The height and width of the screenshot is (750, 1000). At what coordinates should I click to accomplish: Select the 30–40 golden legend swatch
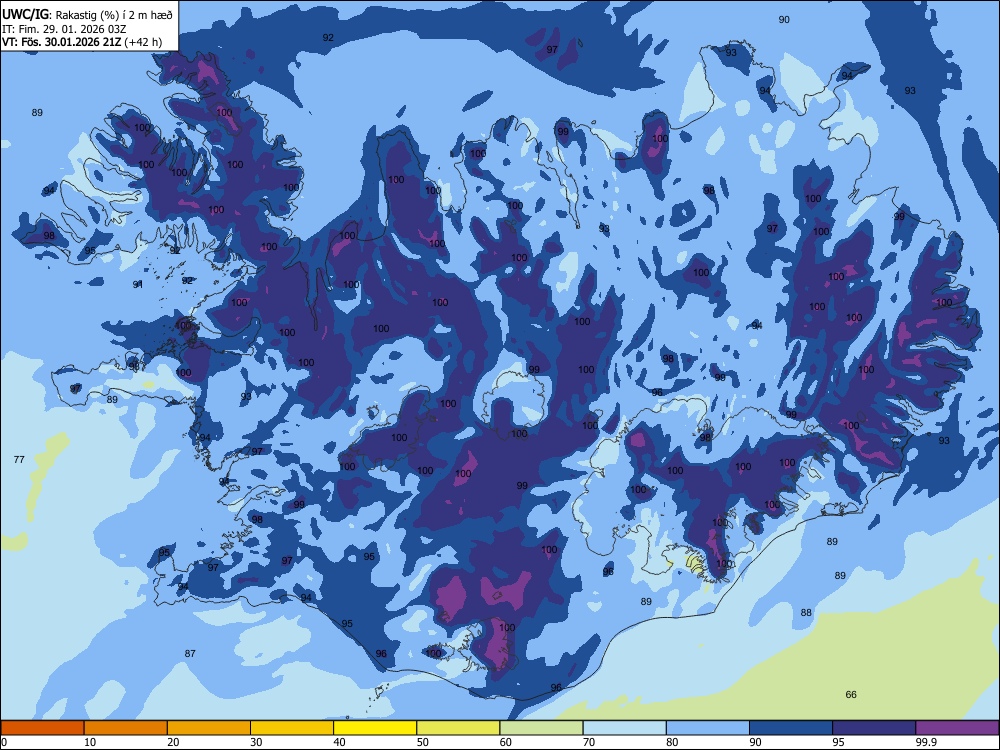tap(292, 728)
